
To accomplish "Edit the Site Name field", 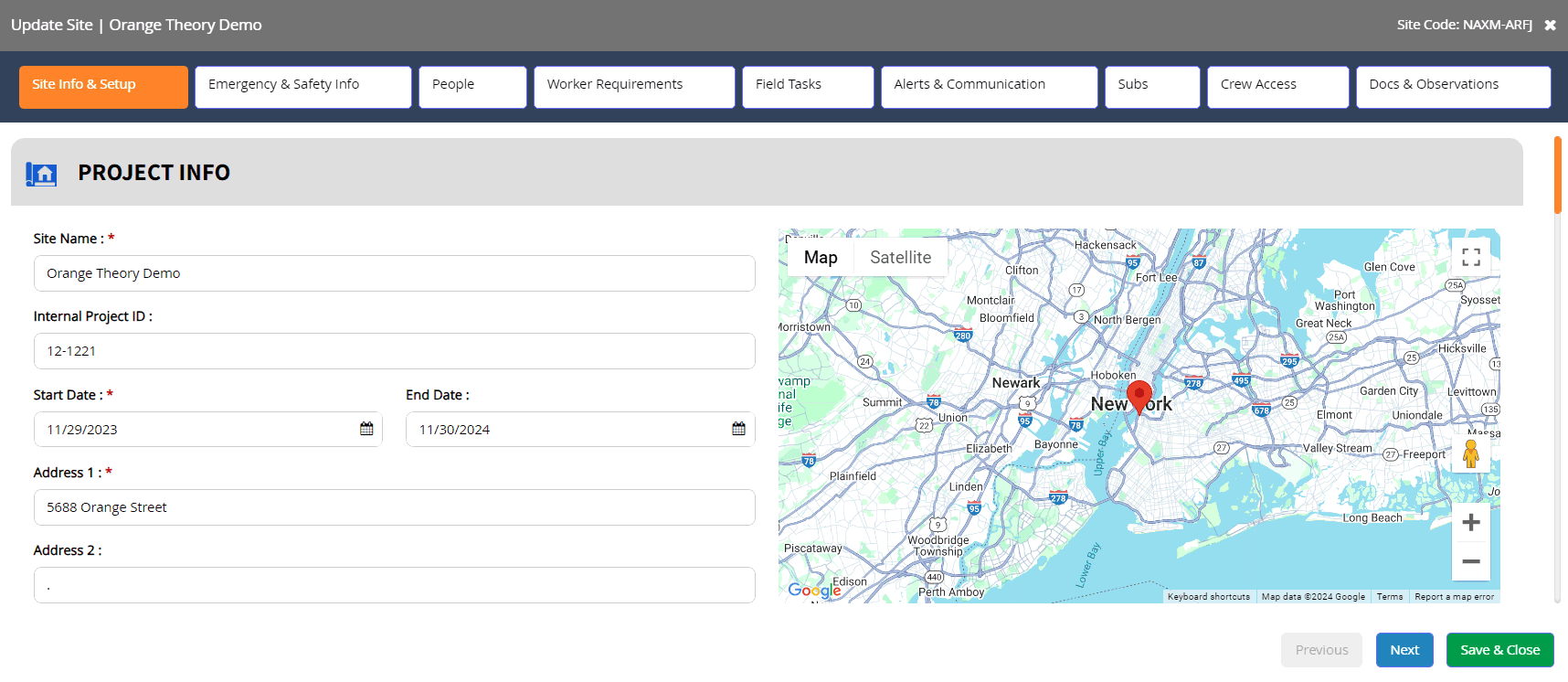I will (x=394, y=273).
